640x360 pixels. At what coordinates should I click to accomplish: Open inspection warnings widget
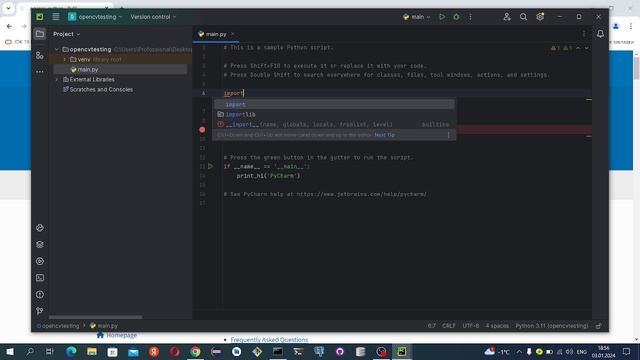(562, 48)
